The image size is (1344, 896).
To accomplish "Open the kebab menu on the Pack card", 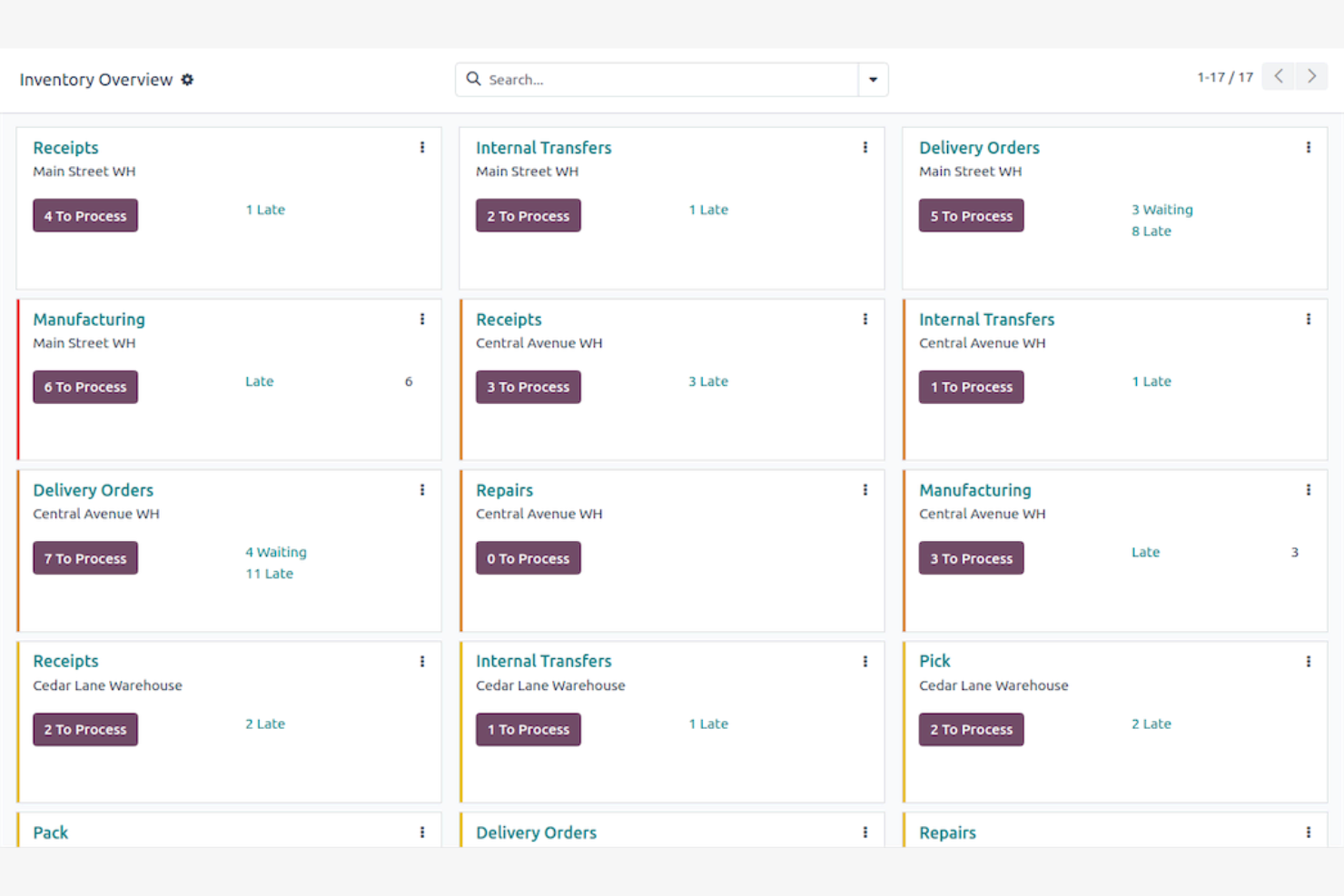I will (x=422, y=832).
